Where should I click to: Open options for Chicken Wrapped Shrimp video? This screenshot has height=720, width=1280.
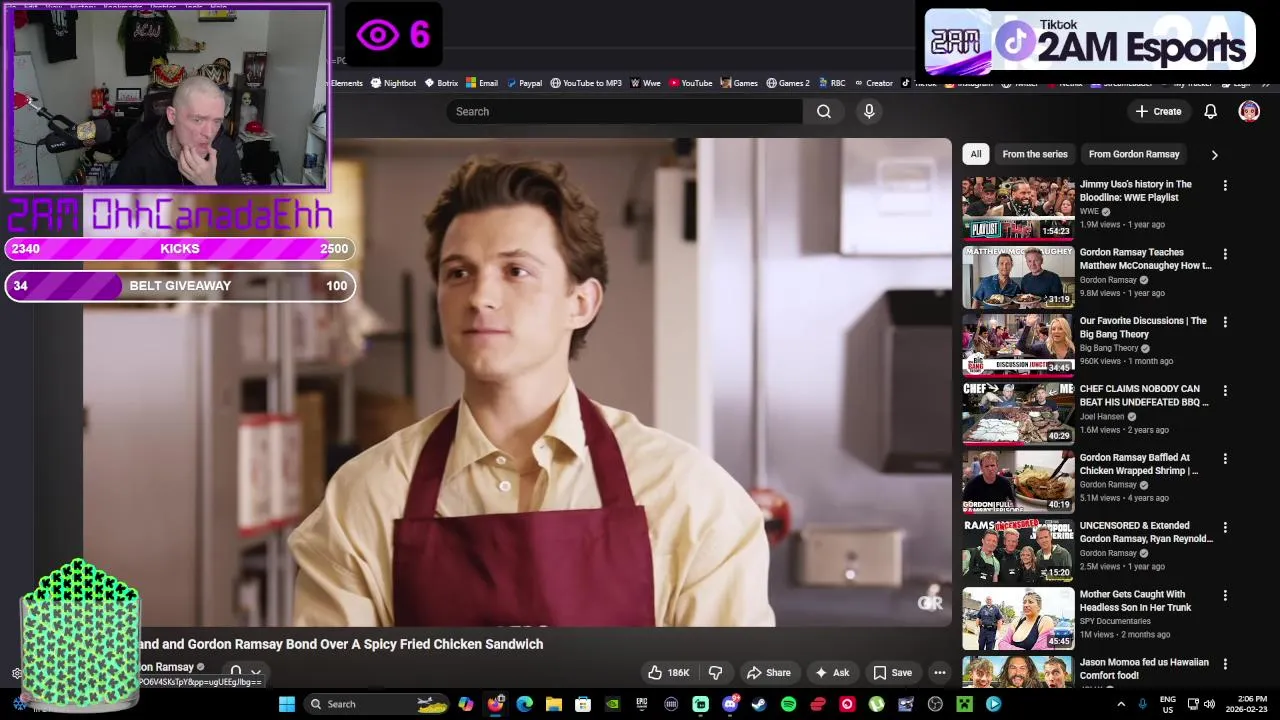pyautogui.click(x=1225, y=459)
